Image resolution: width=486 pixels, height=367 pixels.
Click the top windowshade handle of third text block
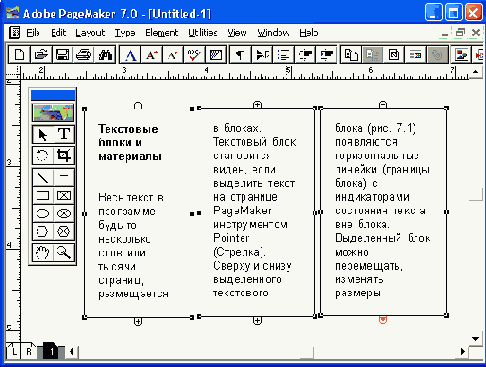pos(383,105)
